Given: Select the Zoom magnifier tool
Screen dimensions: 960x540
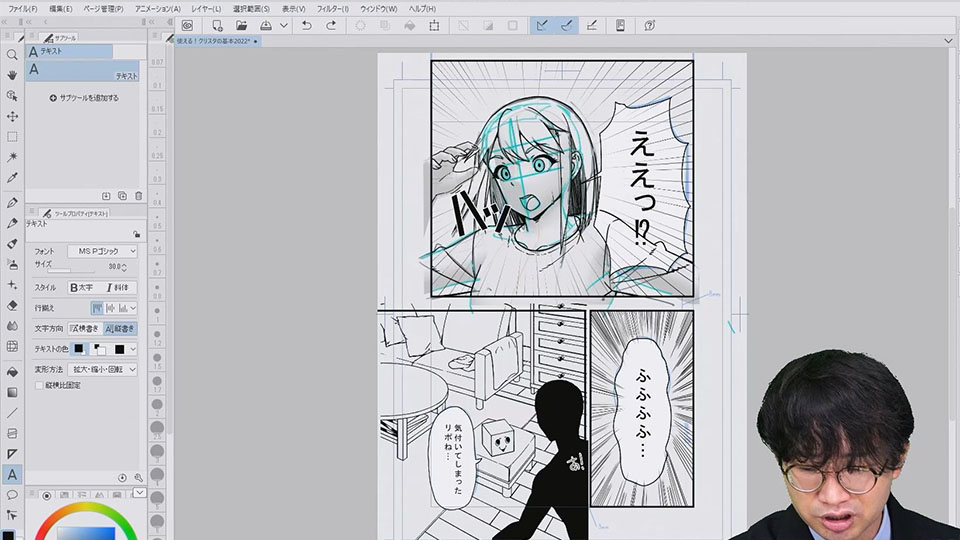Looking at the screenshot, I should tap(12, 55).
